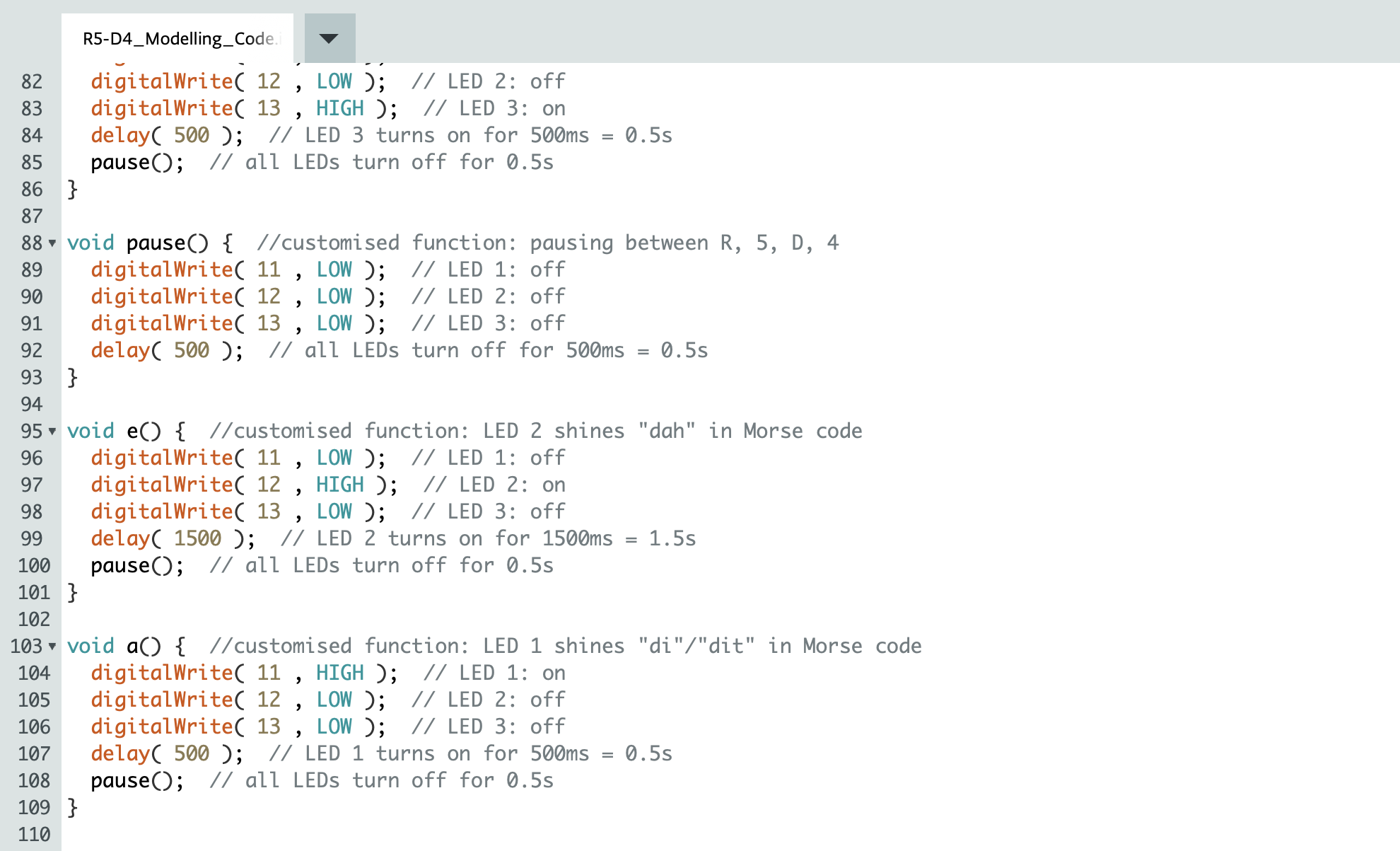Click digitalWrite on line 89

[162, 270]
